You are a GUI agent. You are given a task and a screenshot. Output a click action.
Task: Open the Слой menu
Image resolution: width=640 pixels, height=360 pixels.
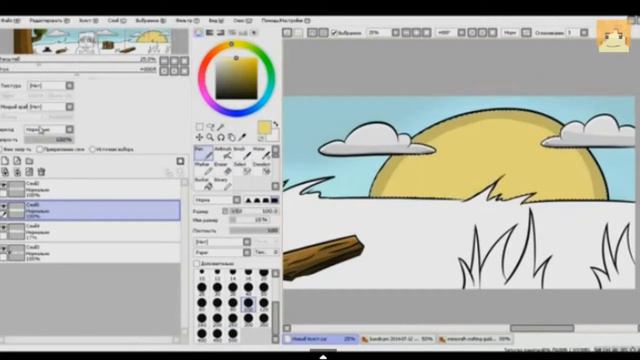pos(117,20)
